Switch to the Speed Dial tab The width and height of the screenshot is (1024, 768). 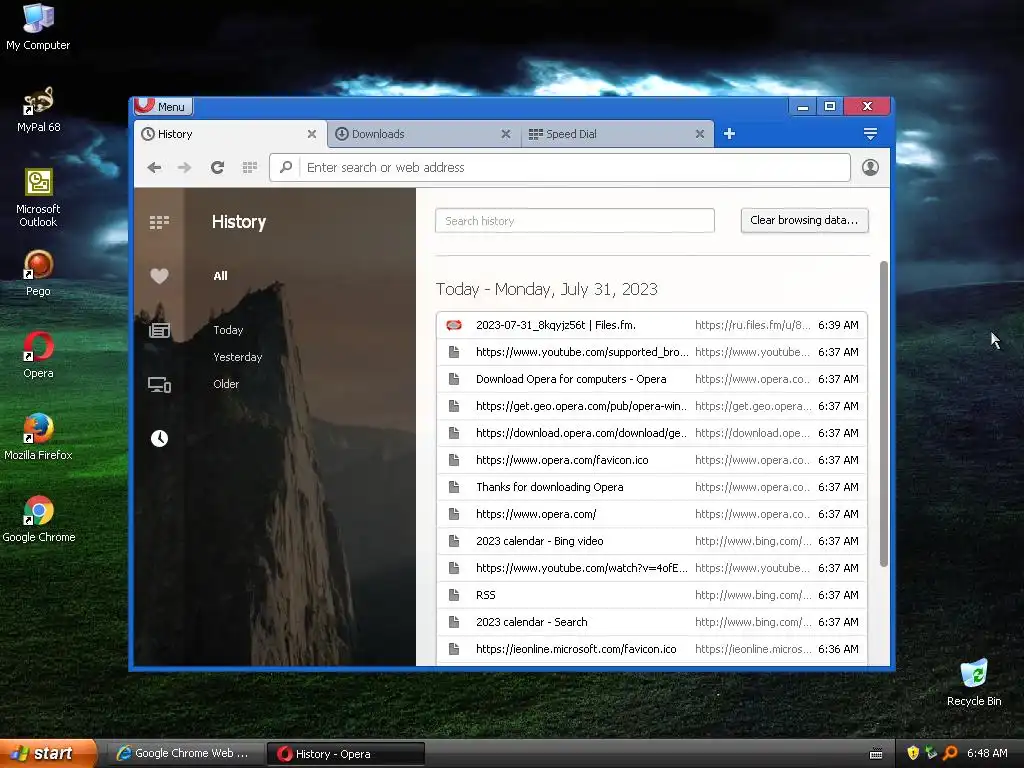[x=617, y=134]
